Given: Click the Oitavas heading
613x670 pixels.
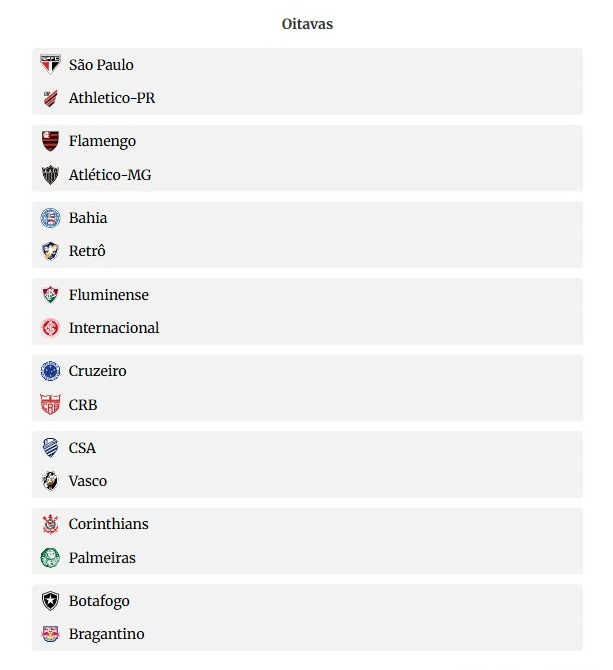Looking at the screenshot, I should [307, 24].
